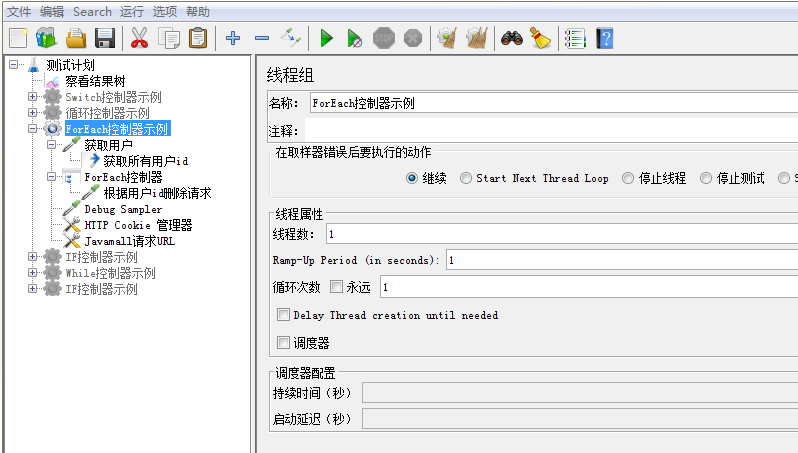Expand the Switch控制器示例 thread group
The width and height of the screenshot is (798, 453).
(33, 97)
